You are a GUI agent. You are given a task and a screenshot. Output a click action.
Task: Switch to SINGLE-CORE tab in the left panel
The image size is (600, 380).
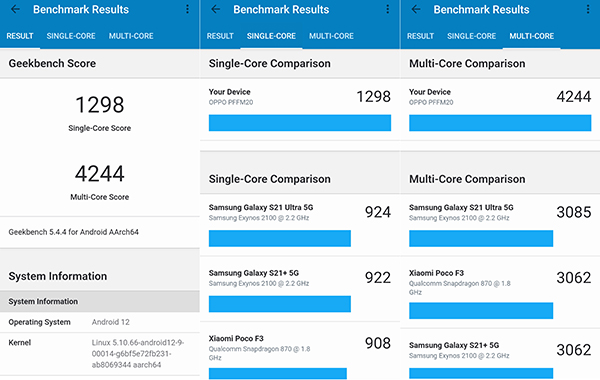click(71, 36)
